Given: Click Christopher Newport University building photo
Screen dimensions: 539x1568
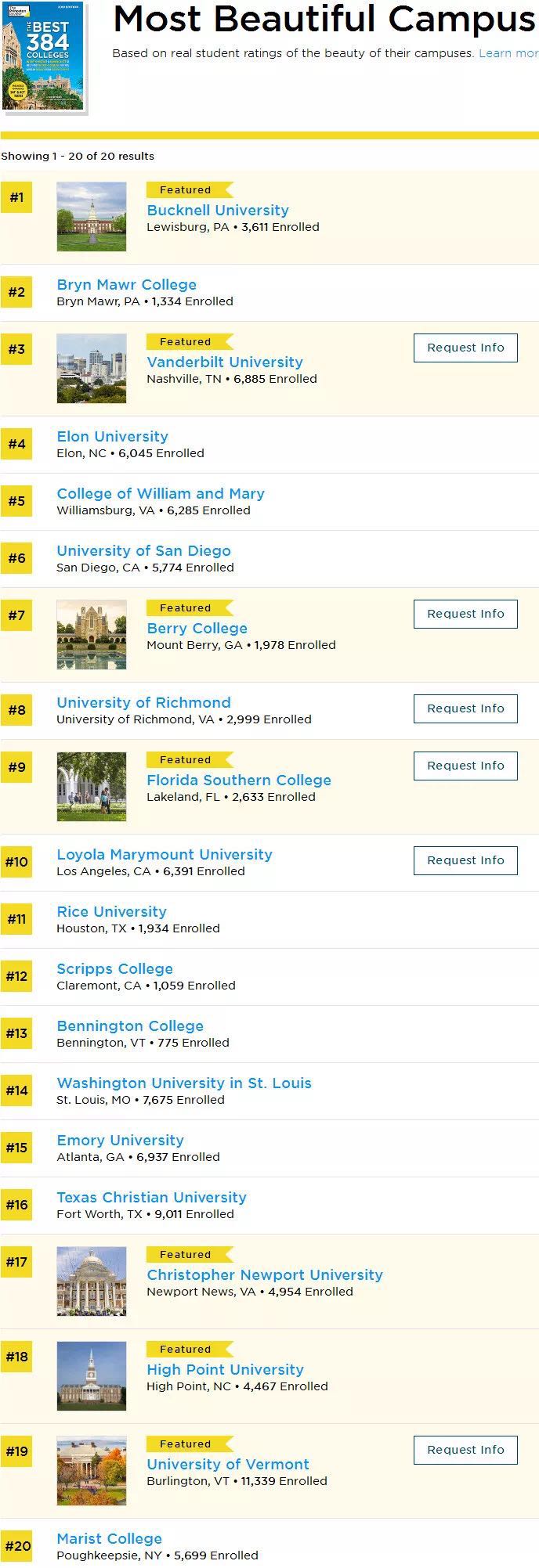Looking at the screenshot, I should click(x=92, y=1281).
